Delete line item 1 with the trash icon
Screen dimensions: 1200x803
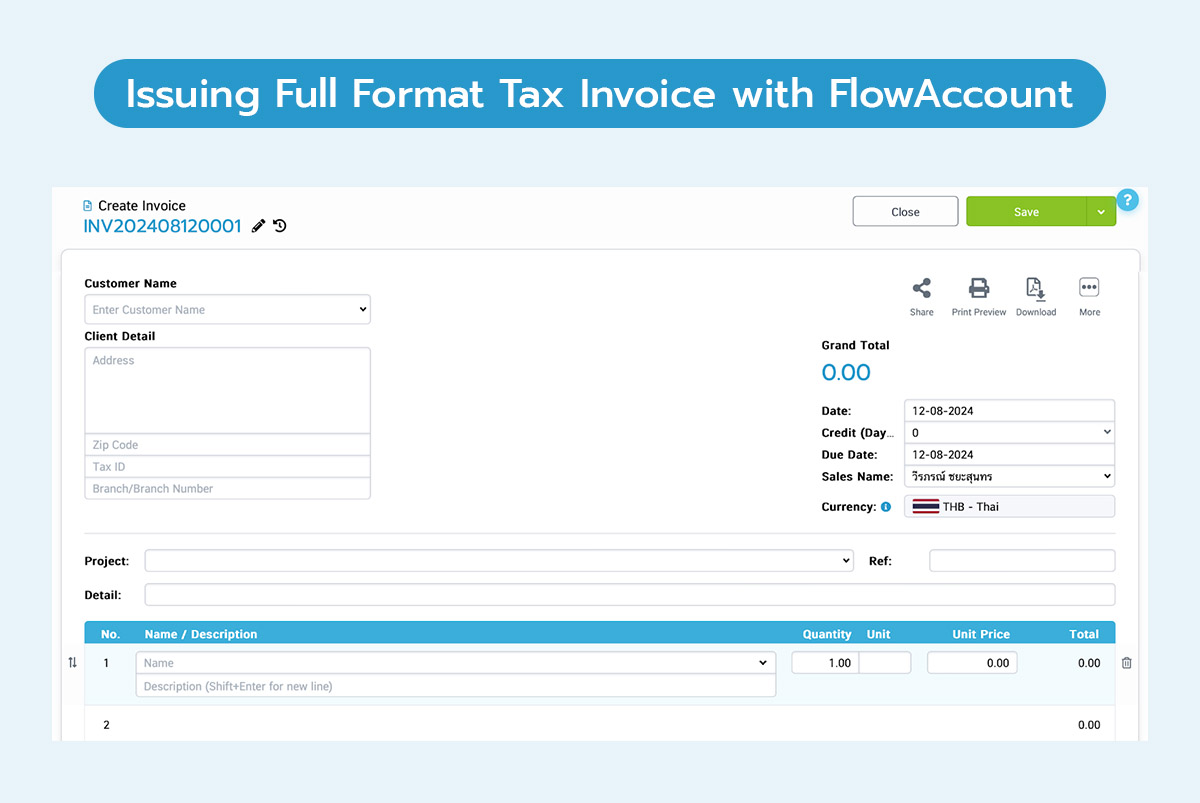[1126, 662]
